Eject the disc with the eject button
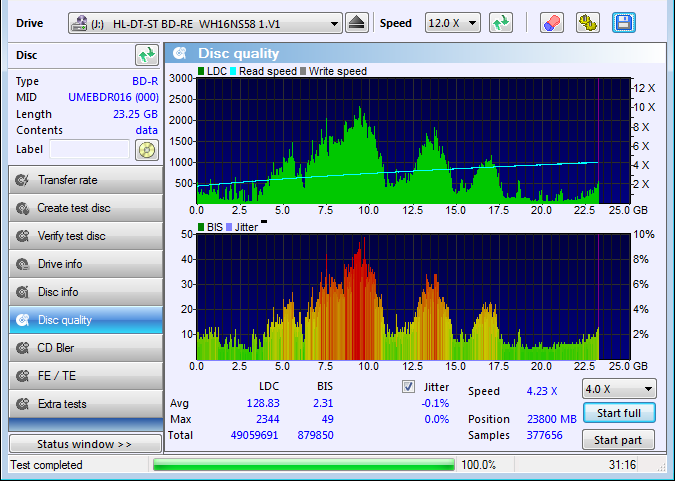 [x=357, y=23]
